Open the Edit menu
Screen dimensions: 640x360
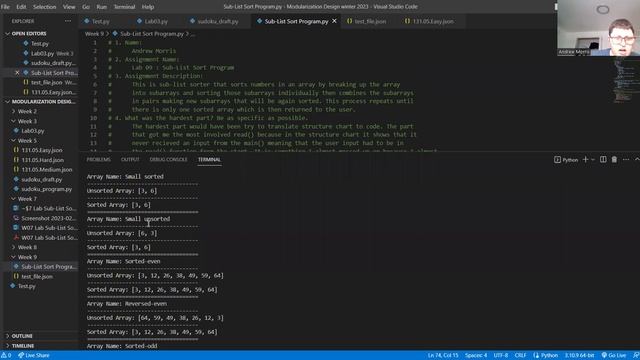click(x=21, y=7)
